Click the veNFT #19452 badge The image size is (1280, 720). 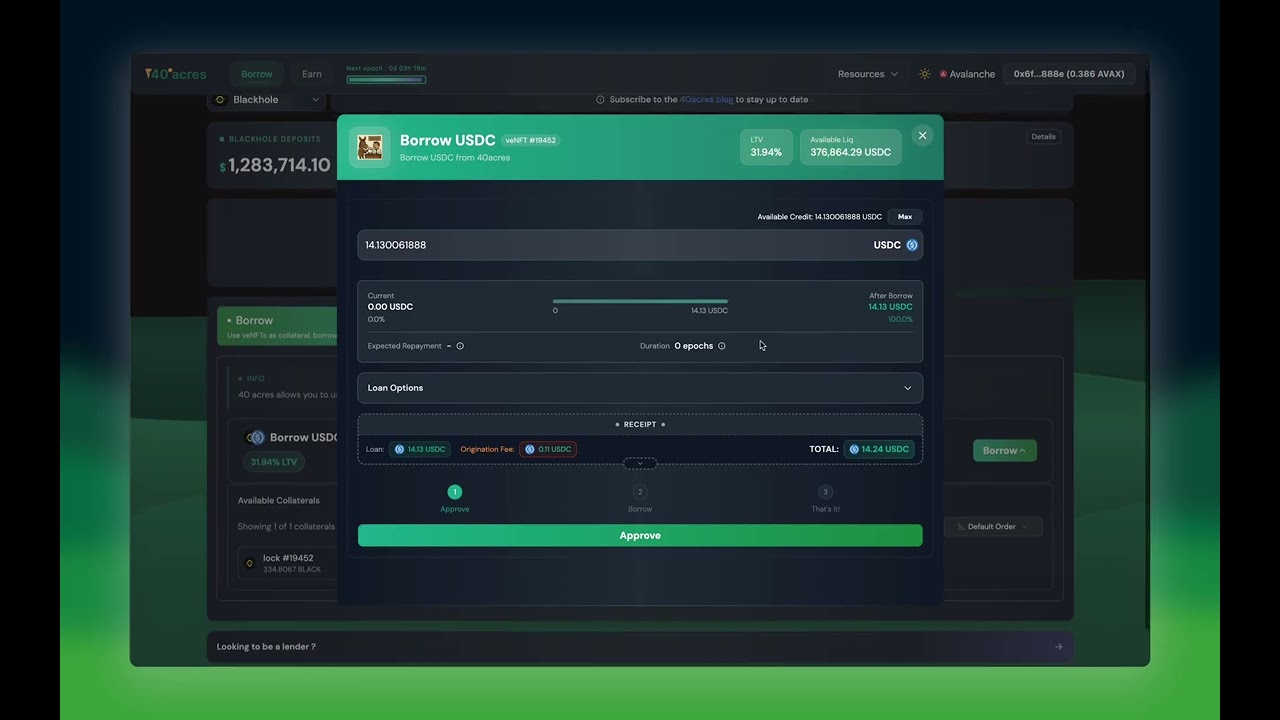[x=531, y=141]
